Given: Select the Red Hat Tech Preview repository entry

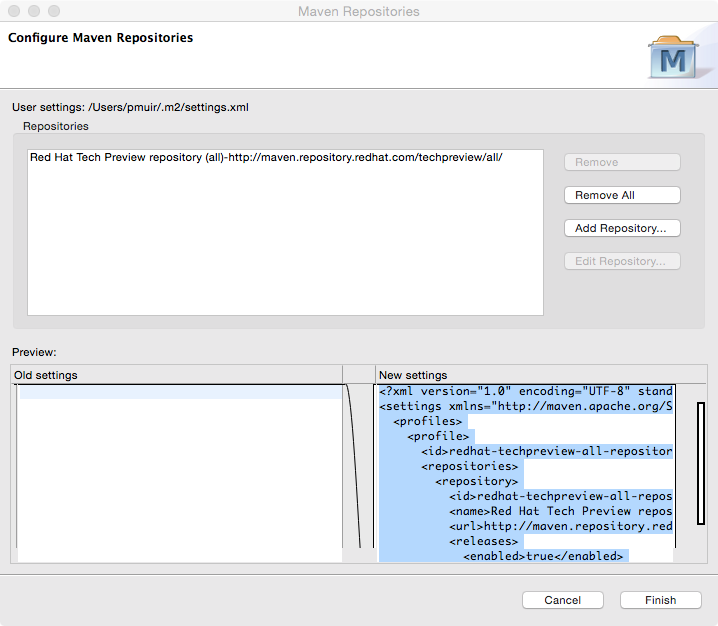Looking at the screenshot, I should point(266,158).
